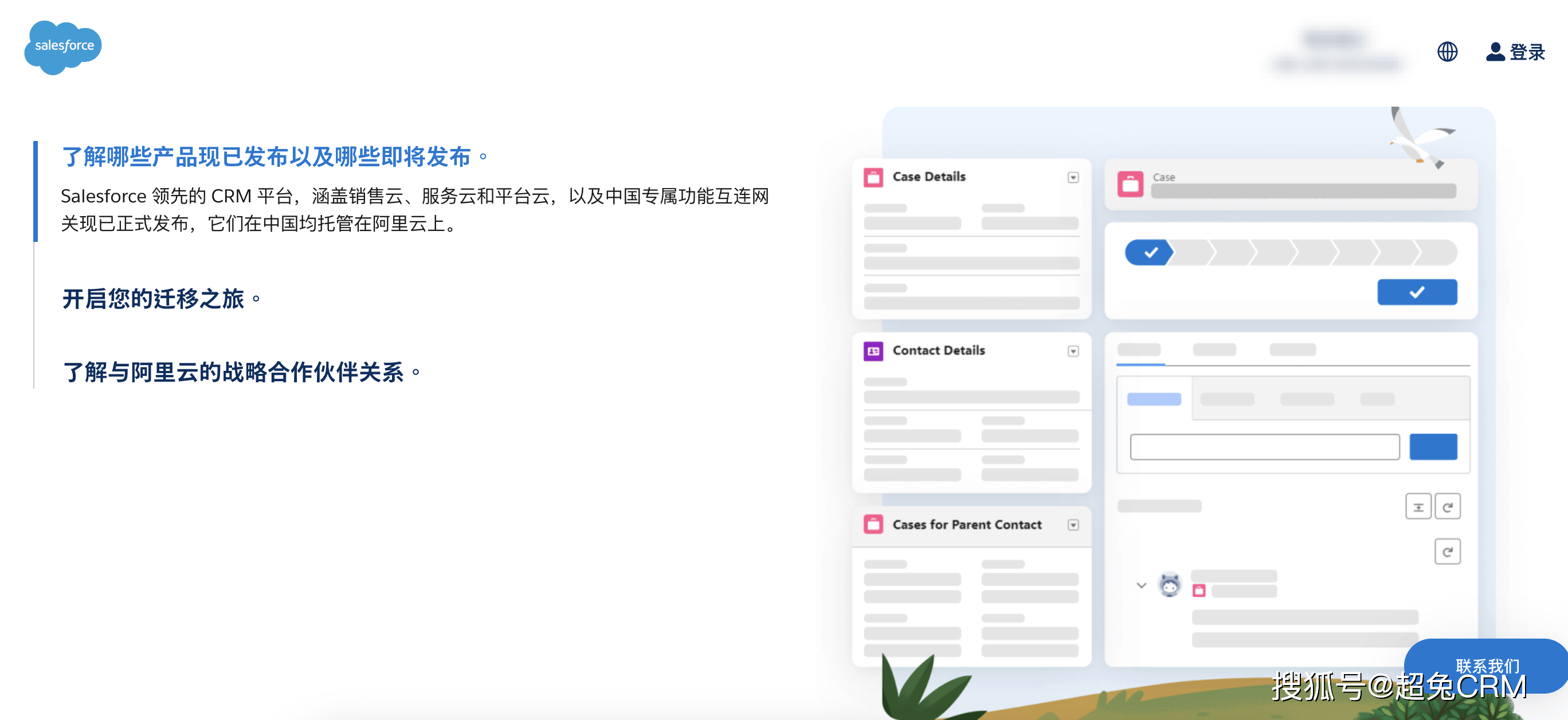1568x720 pixels.
Task: Click the Astro avatar icon in feed
Action: click(1169, 585)
